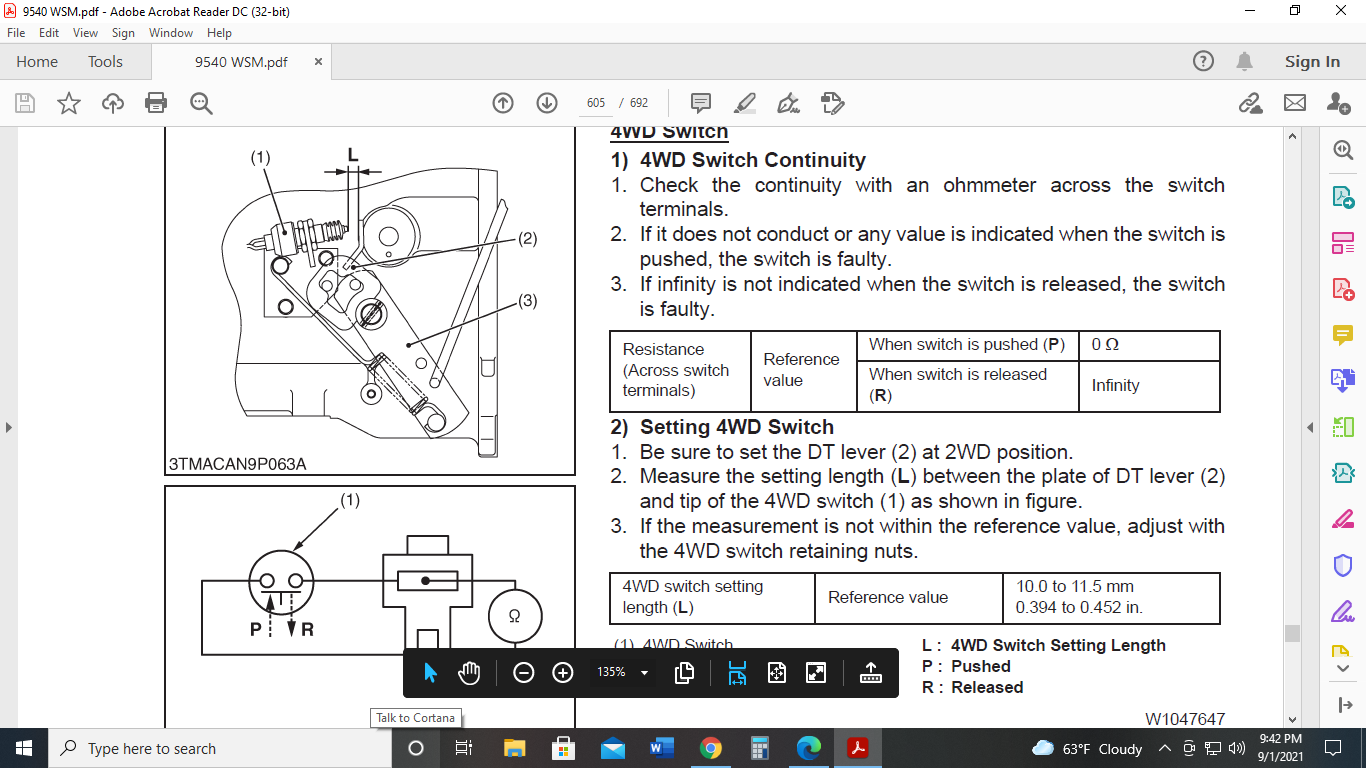Click the Sign In button
The image size is (1366, 768).
point(1312,62)
